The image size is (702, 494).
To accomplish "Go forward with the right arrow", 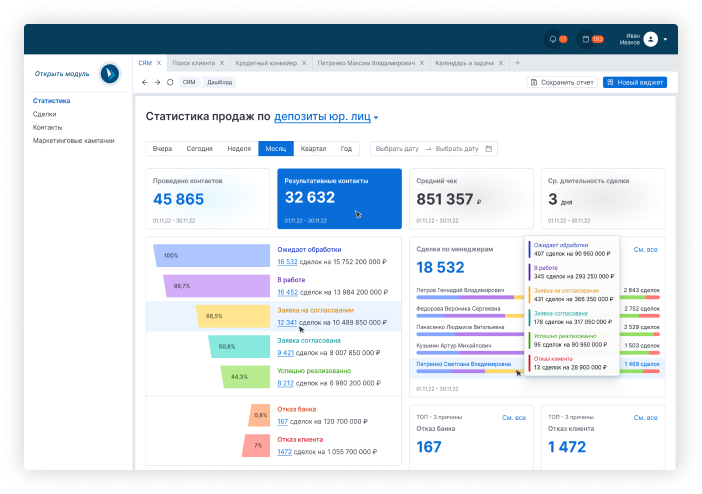I will (157, 82).
